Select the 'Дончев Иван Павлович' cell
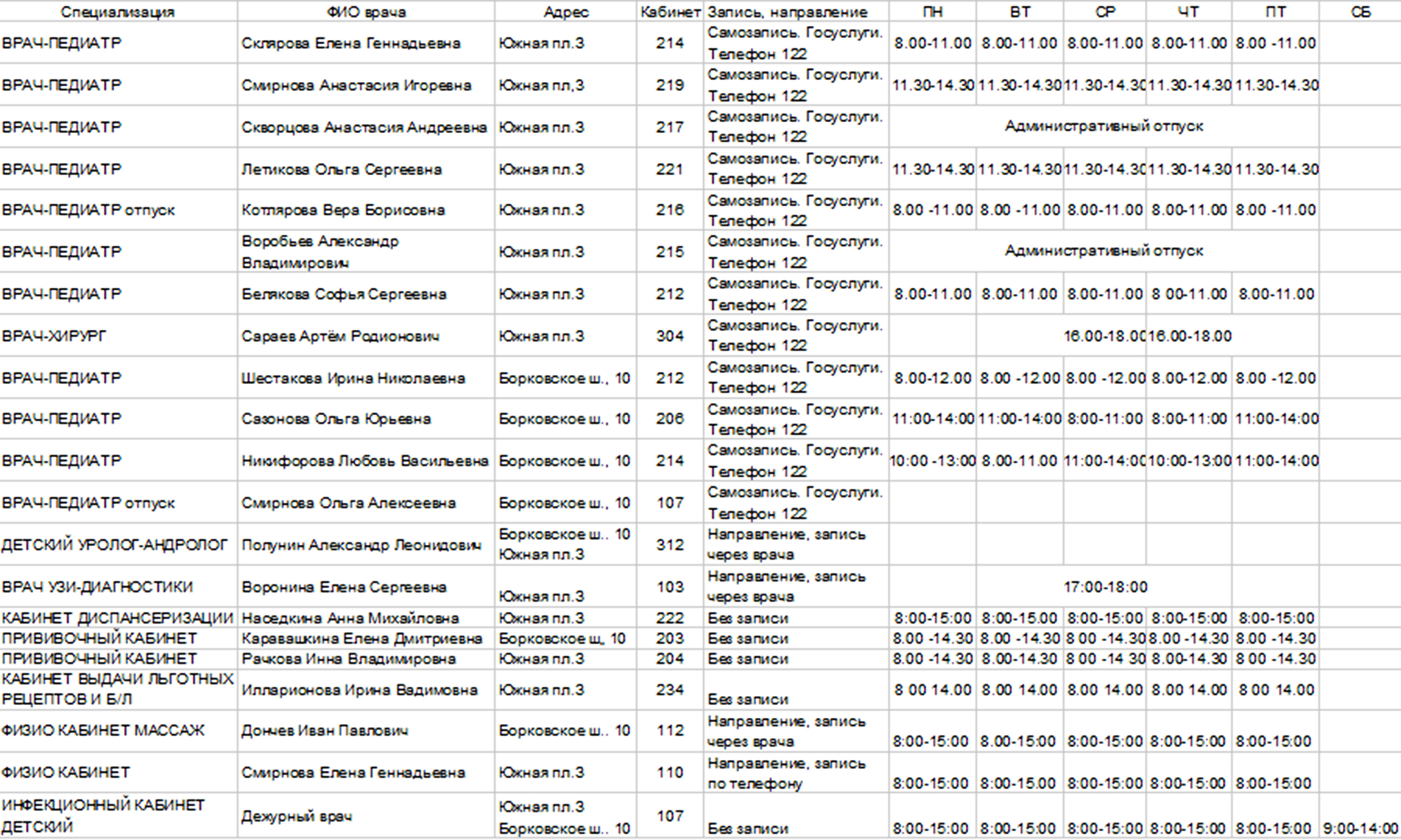Image resolution: width=1401 pixels, height=840 pixels. [x=325, y=730]
